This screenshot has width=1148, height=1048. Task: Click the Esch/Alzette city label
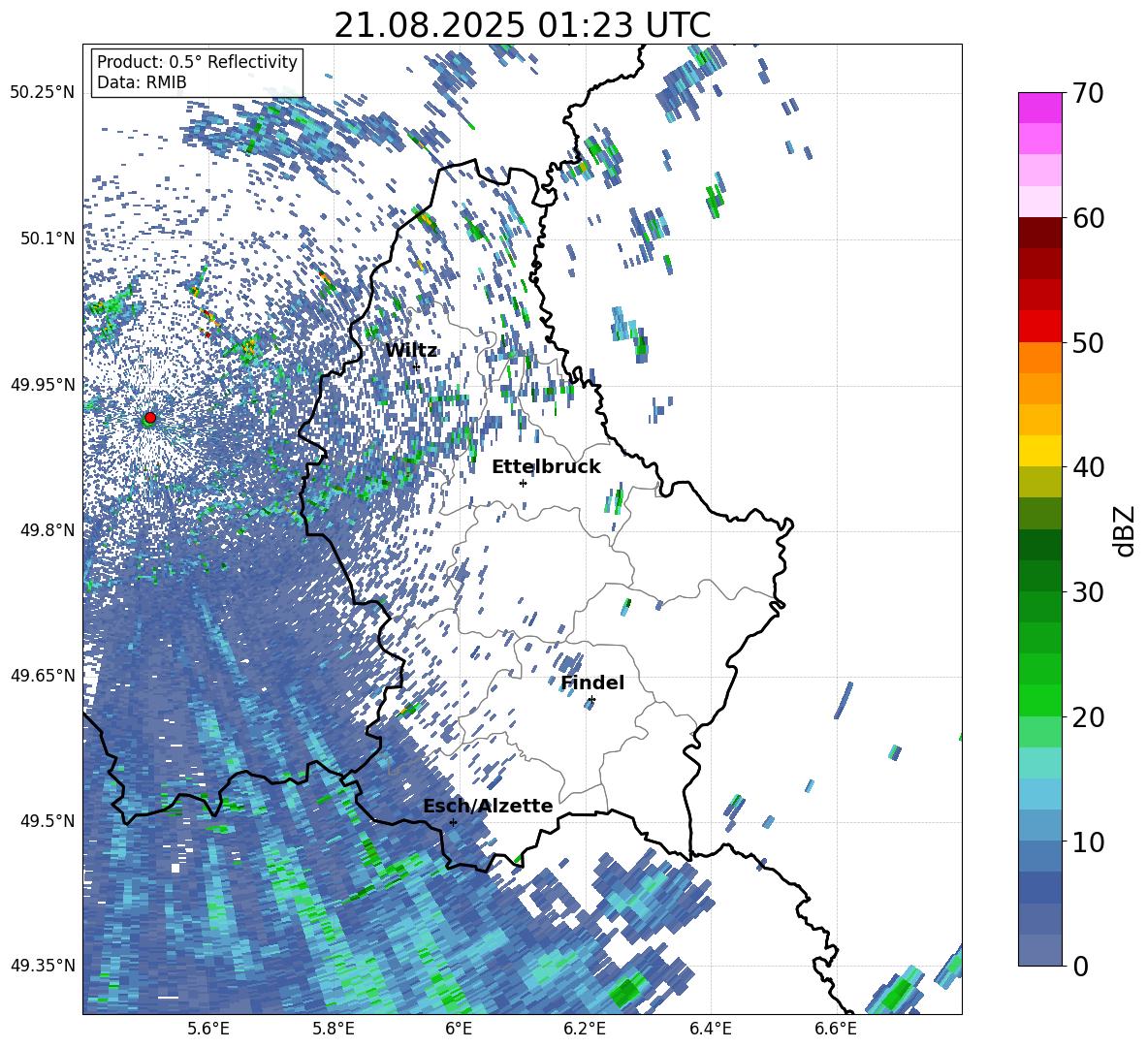click(x=488, y=806)
